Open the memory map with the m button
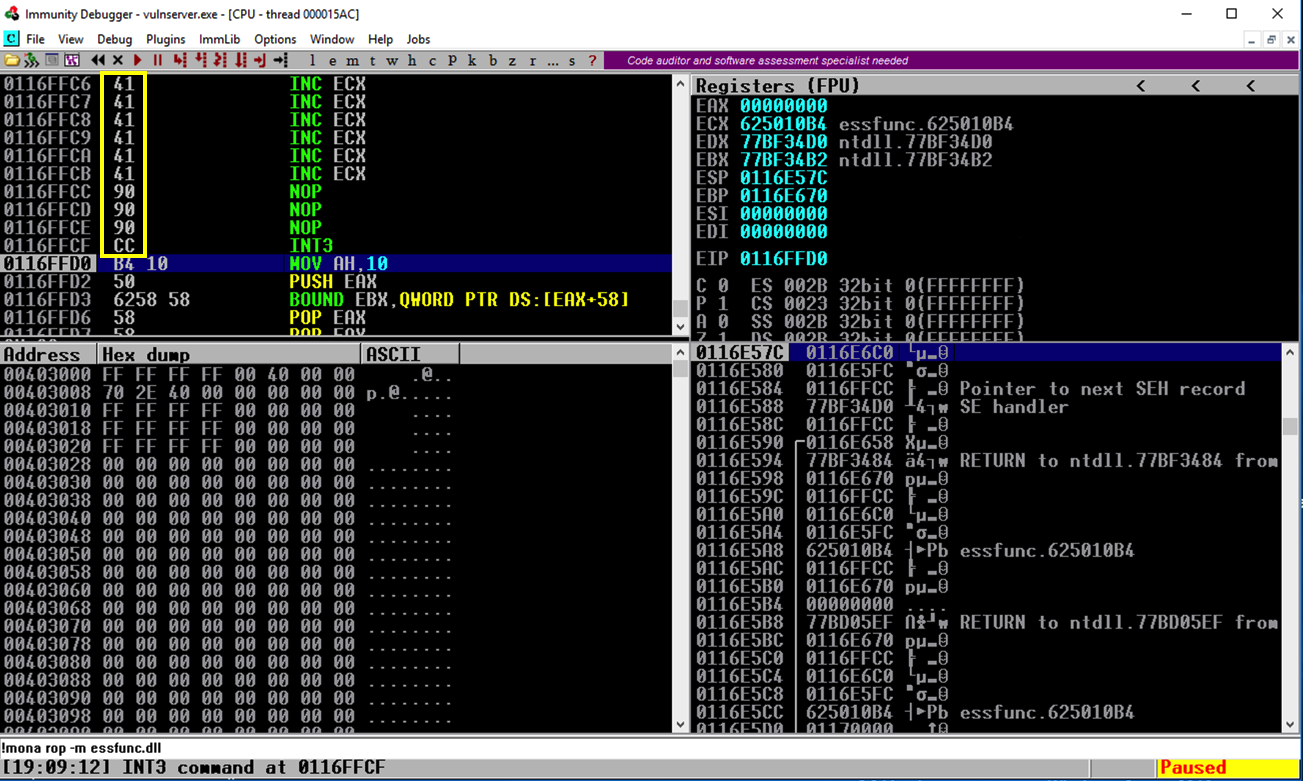Viewport: 1303px width, 781px height. (353, 61)
